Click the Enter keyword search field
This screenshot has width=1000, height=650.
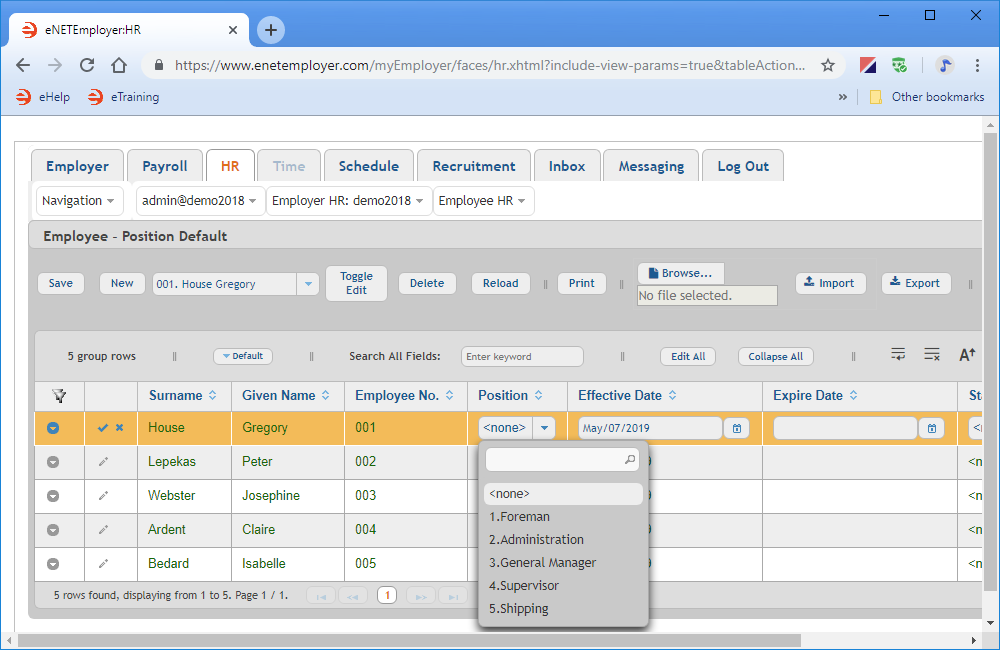pos(522,356)
